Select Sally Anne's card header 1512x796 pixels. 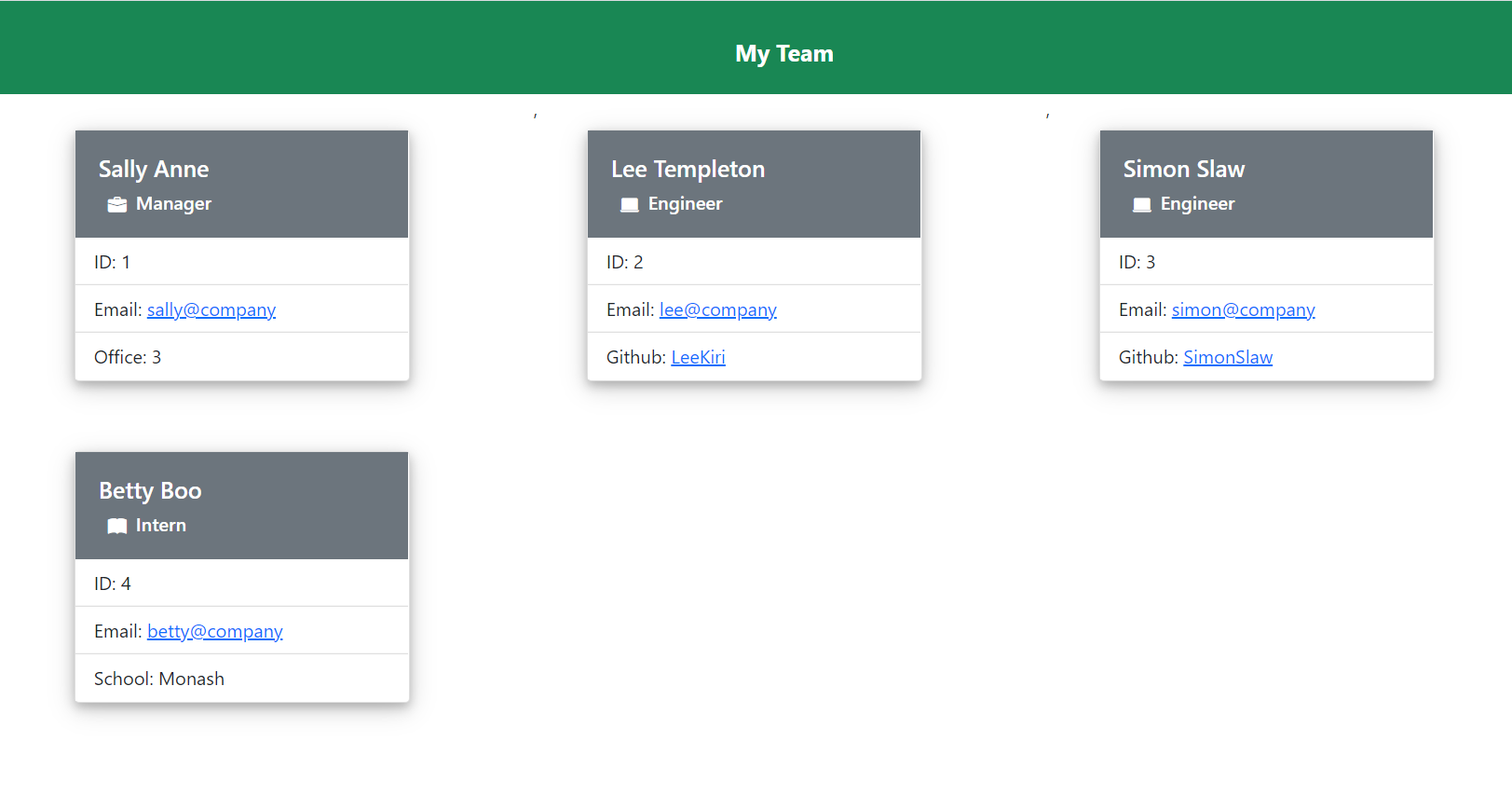pos(241,184)
